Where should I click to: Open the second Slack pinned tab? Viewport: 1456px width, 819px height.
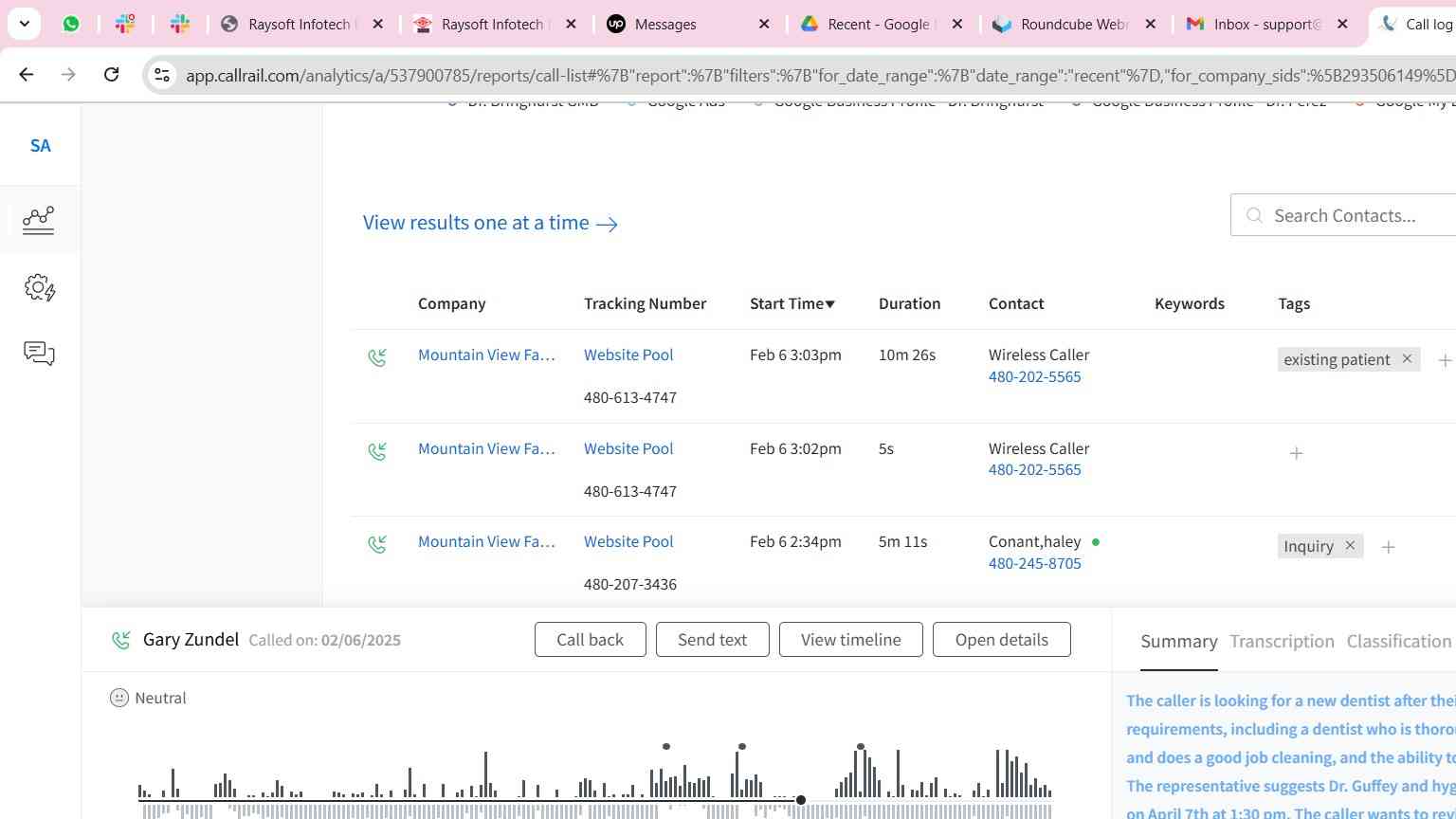tap(180, 24)
